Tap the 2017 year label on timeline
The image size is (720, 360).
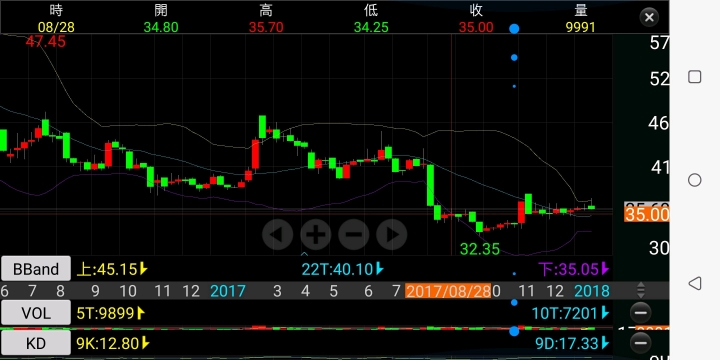228,291
